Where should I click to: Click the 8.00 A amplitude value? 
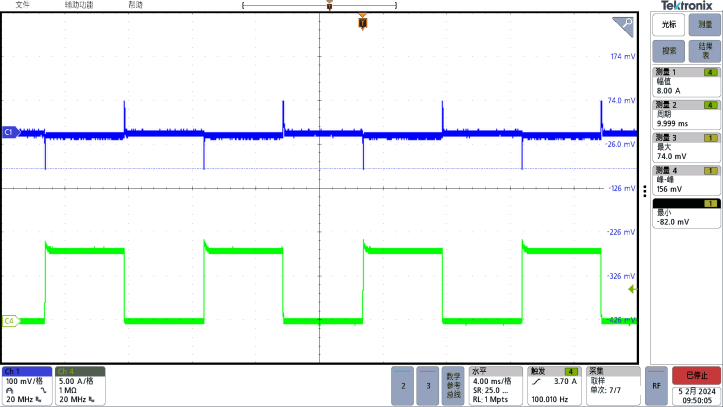(668, 91)
